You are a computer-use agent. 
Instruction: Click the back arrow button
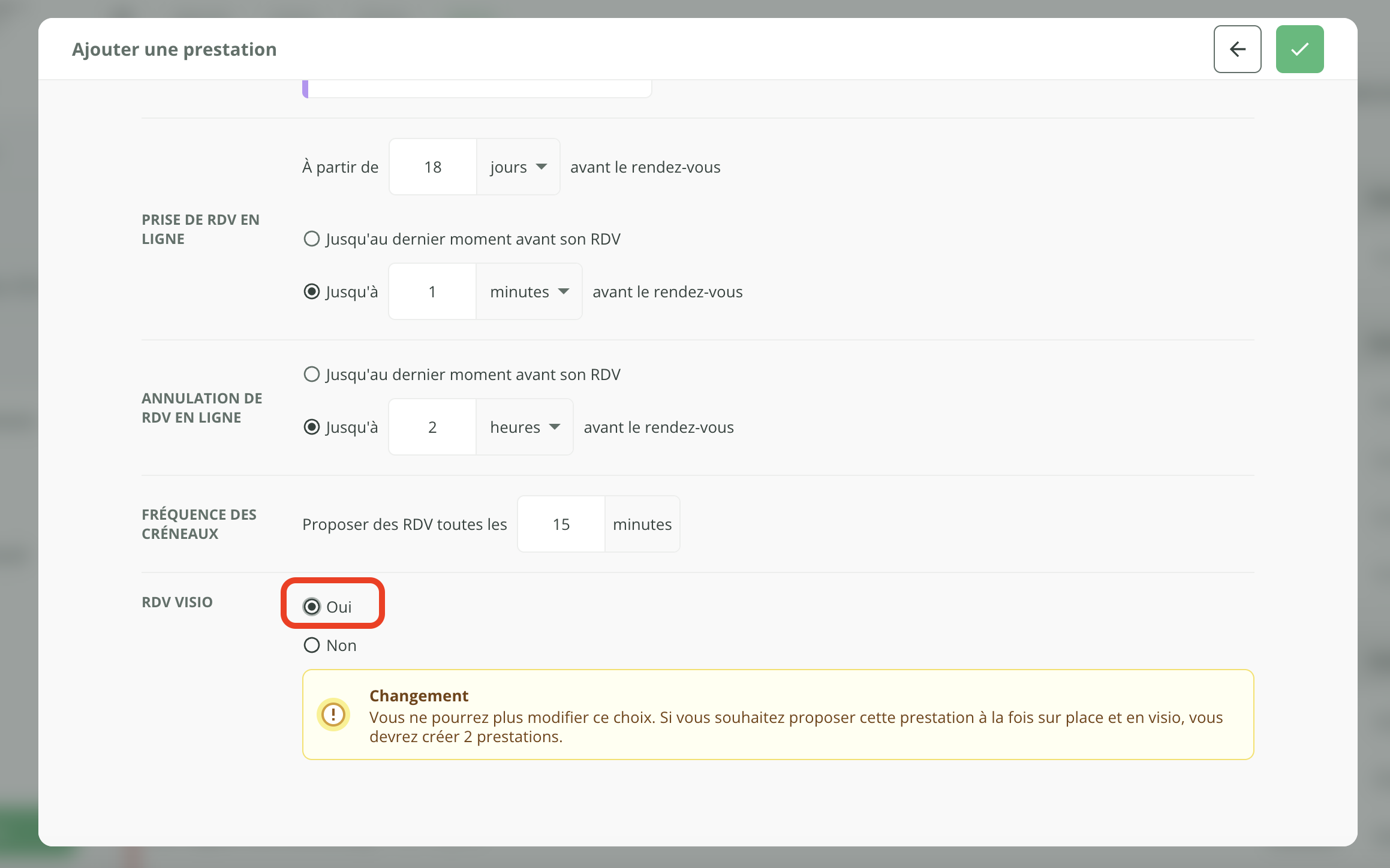[x=1237, y=49]
